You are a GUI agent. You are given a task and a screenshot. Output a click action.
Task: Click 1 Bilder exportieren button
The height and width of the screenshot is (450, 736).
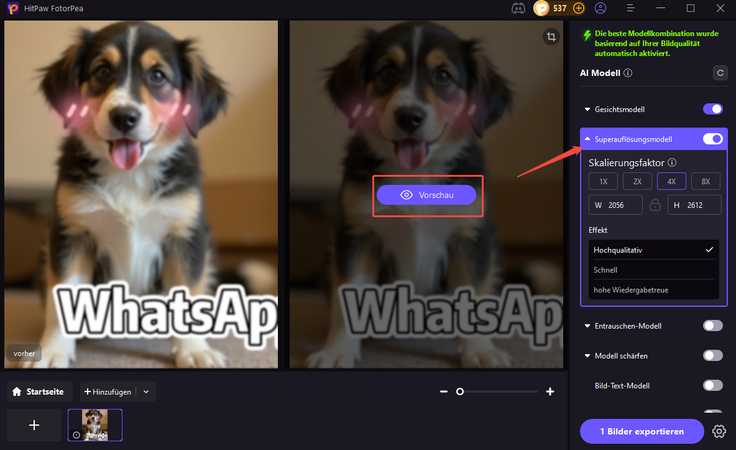(x=642, y=431)
